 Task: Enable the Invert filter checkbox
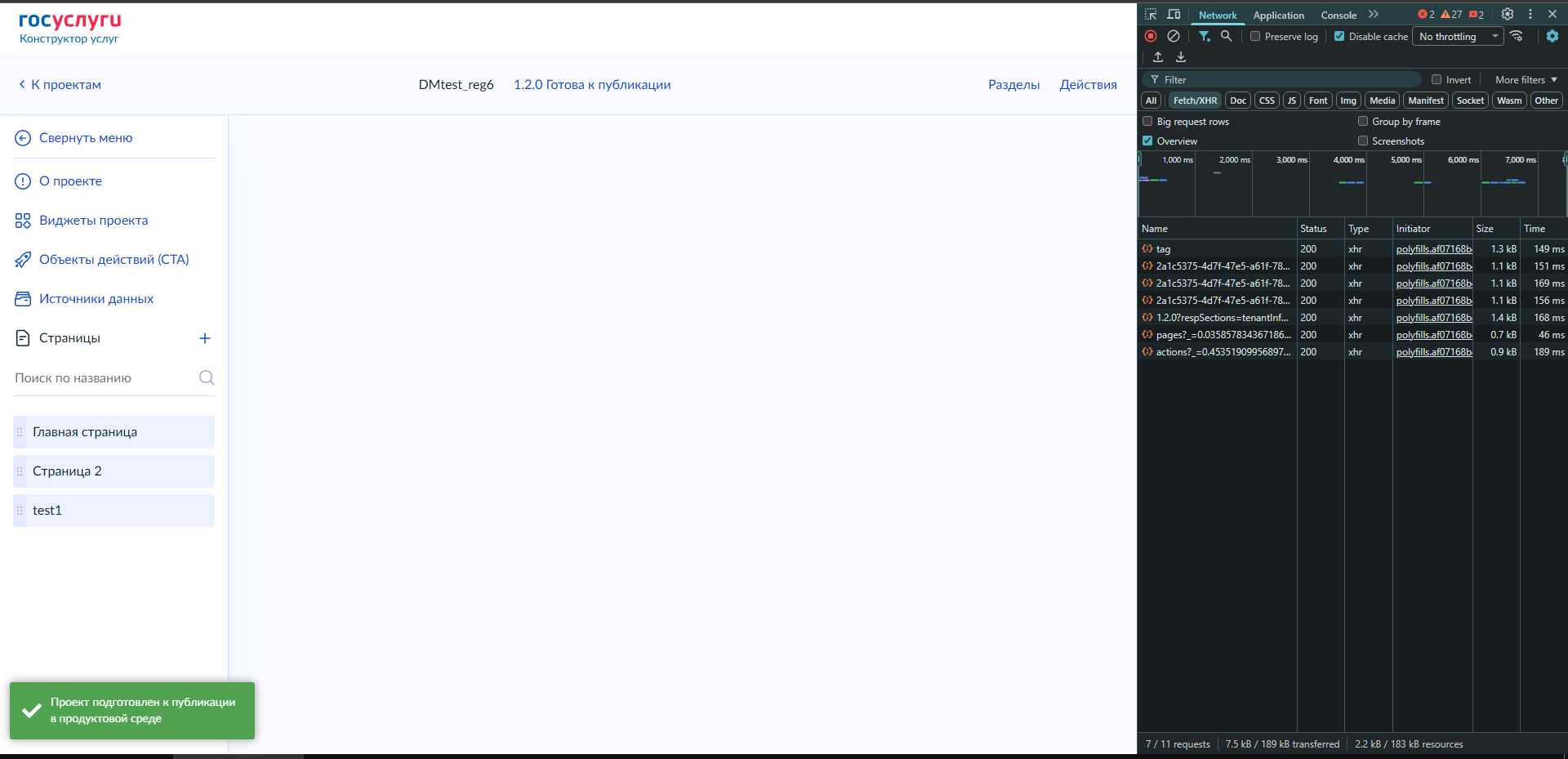(x=1437, y=79)
